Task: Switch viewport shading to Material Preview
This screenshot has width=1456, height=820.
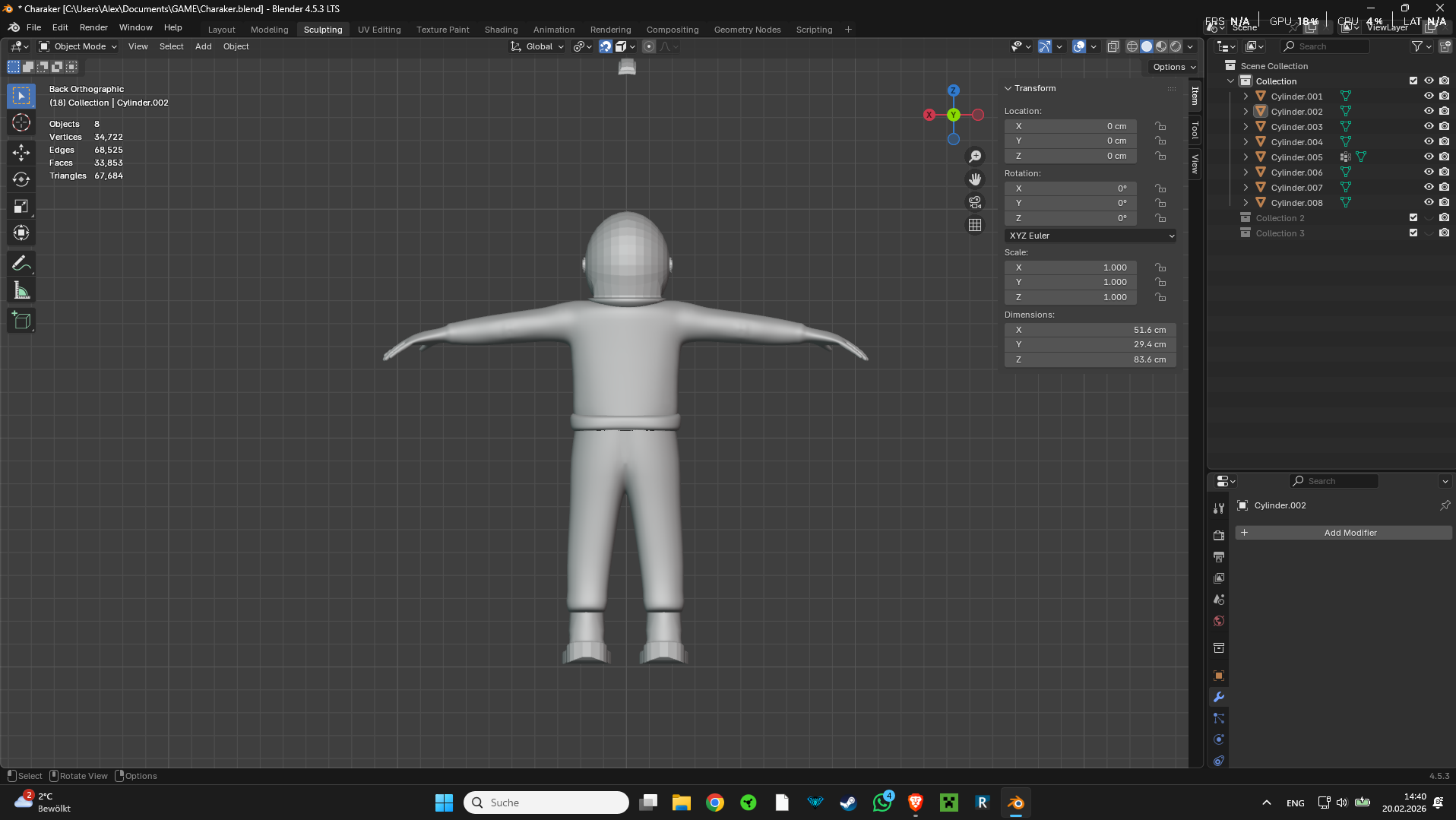Action: tap(1161, 46)
